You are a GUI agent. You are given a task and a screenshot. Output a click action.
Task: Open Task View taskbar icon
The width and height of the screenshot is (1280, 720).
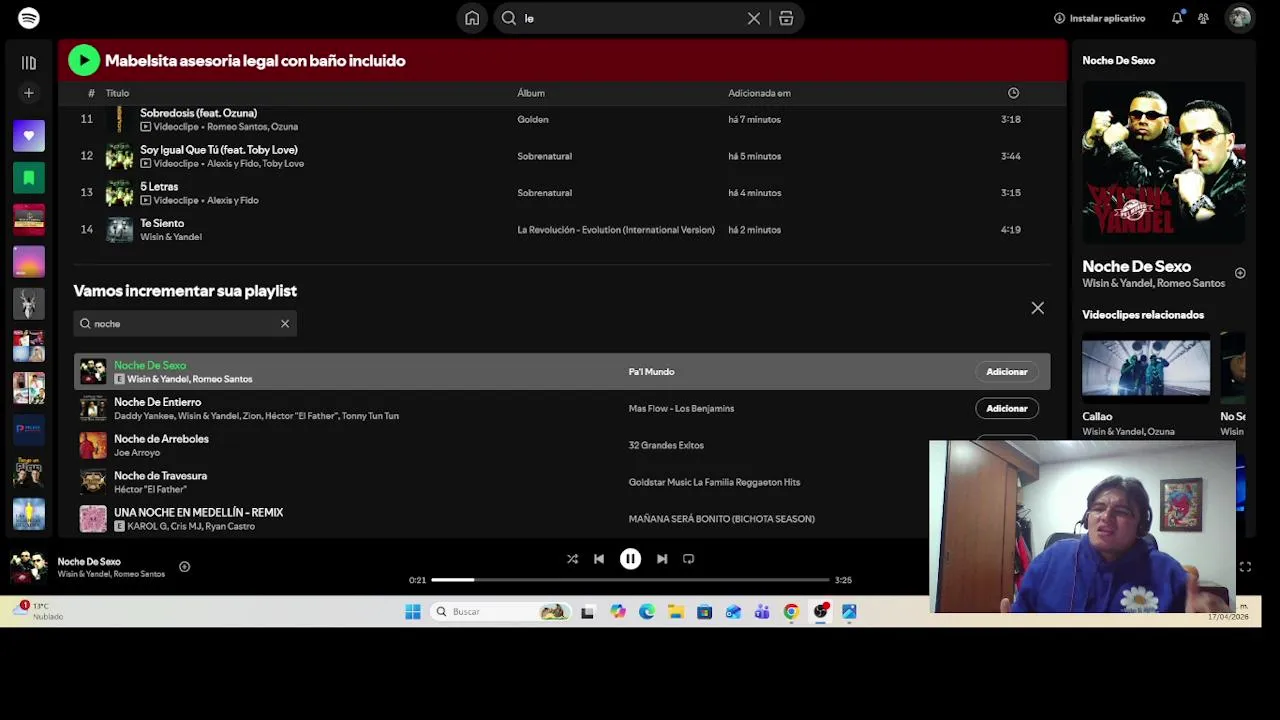click(x=587, y=612)
